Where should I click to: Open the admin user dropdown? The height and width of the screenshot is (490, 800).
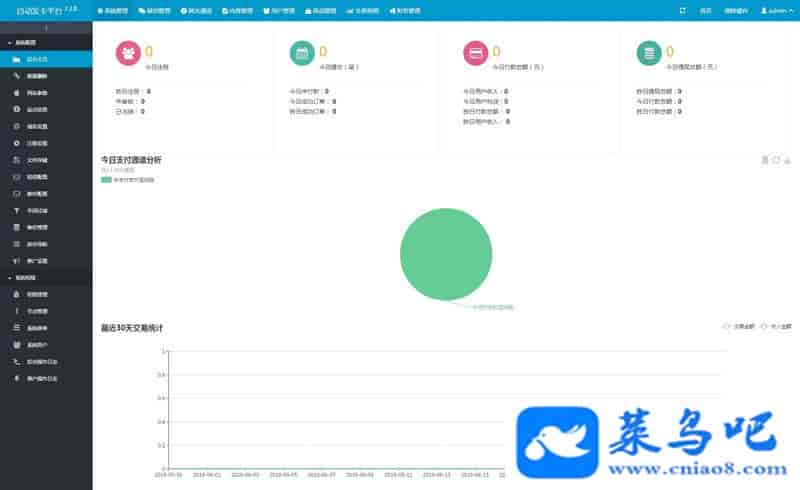point(777,11)
